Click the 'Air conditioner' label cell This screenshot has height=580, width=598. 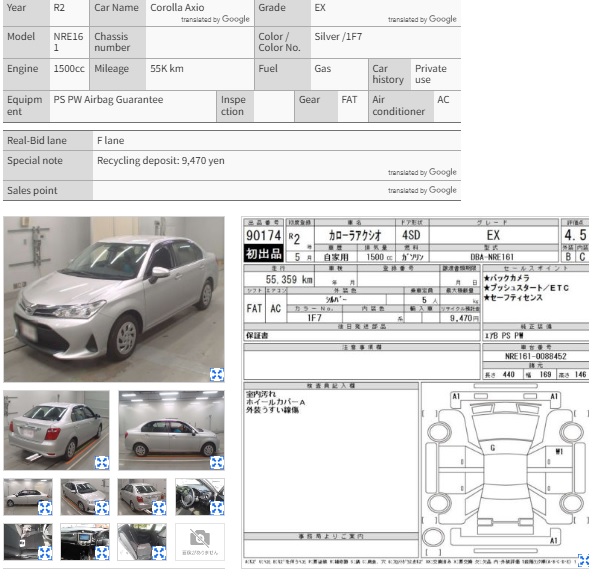401,106
